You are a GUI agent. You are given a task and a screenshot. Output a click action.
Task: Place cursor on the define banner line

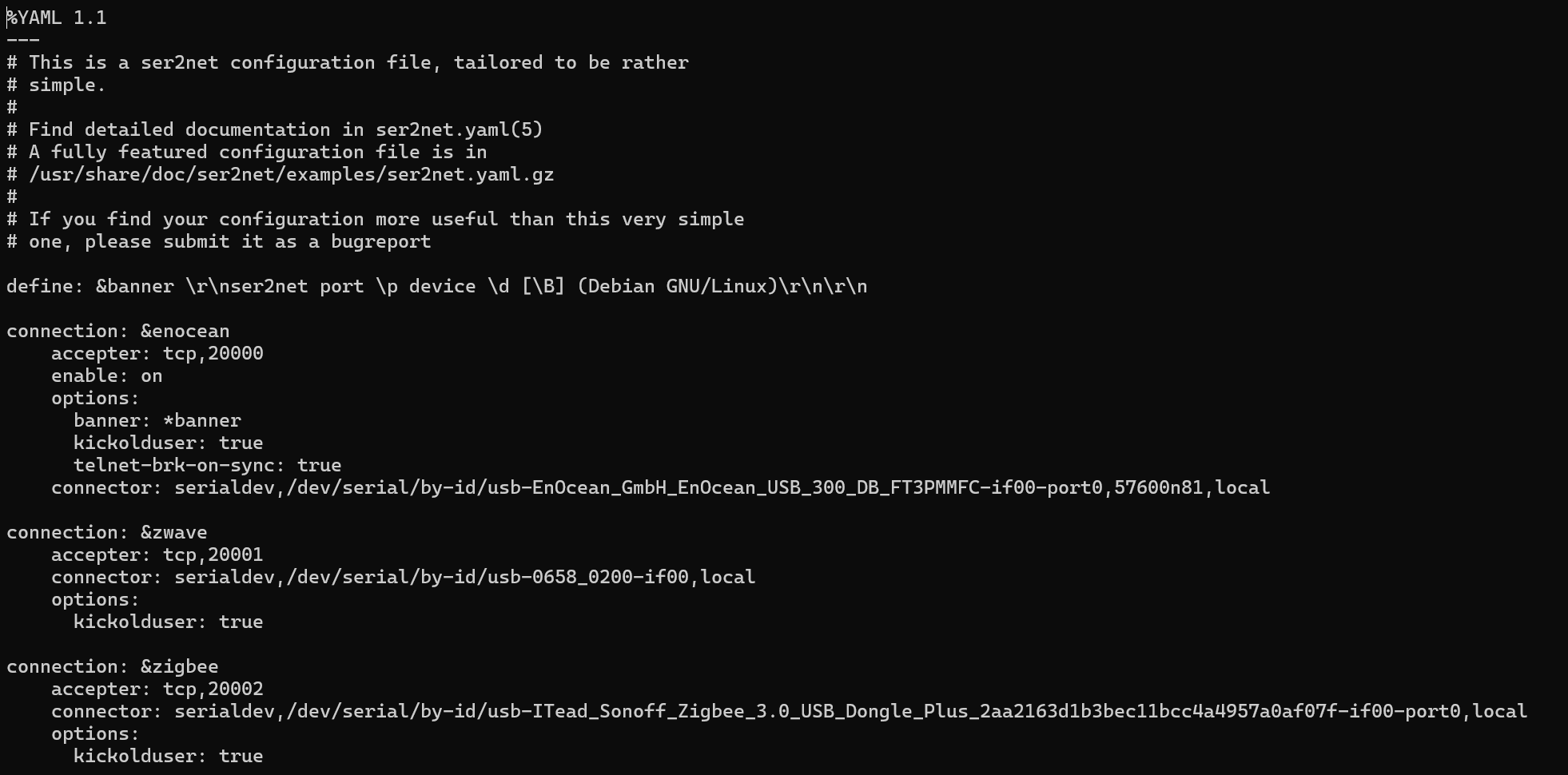pyautogui.click(x=436, y=286)
